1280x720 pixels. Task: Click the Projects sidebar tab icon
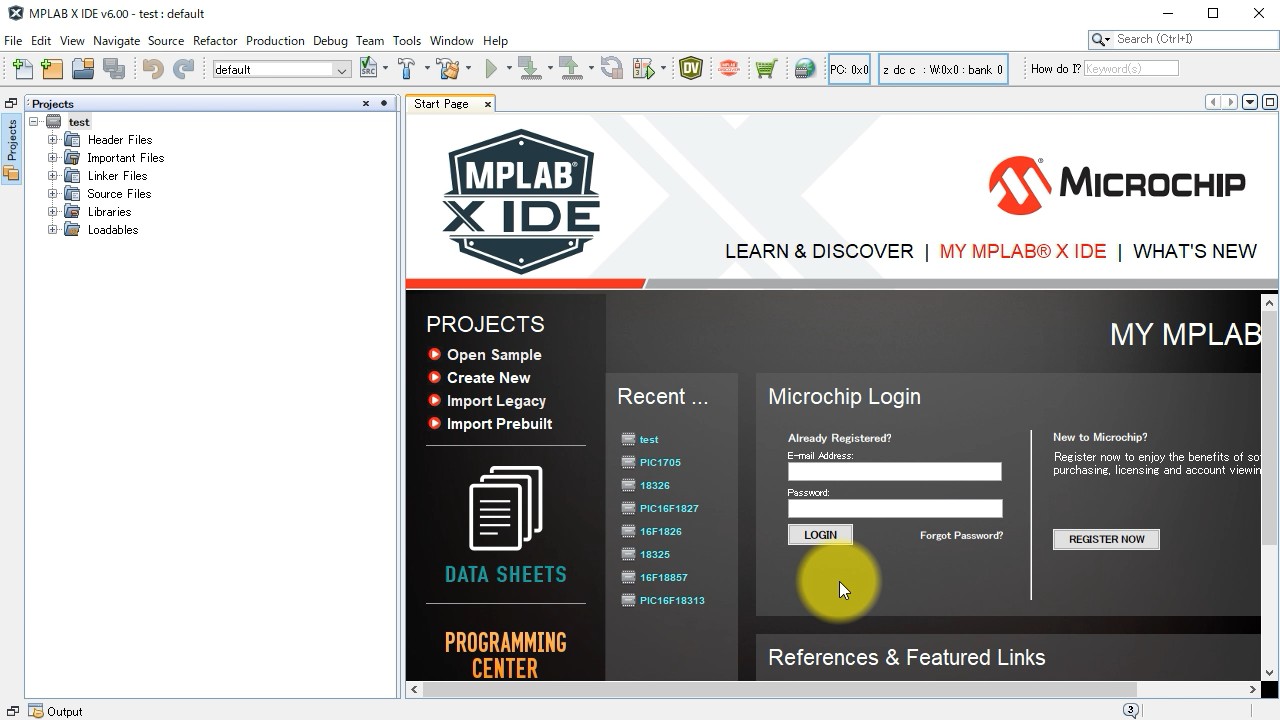tap(12, 173)
